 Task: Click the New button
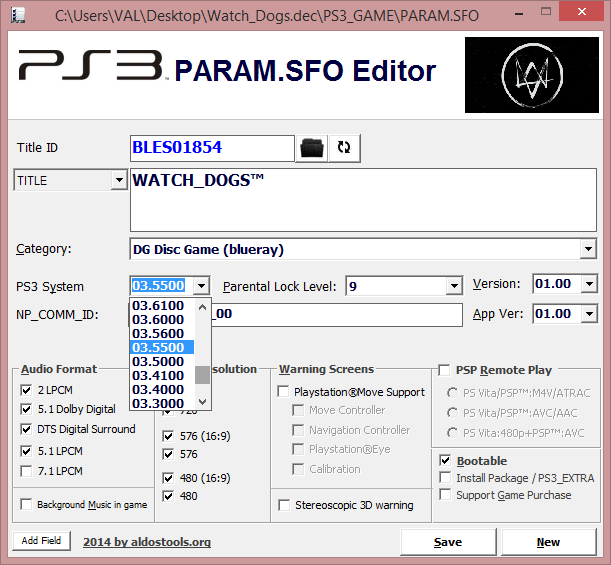[x=548, y=542]
